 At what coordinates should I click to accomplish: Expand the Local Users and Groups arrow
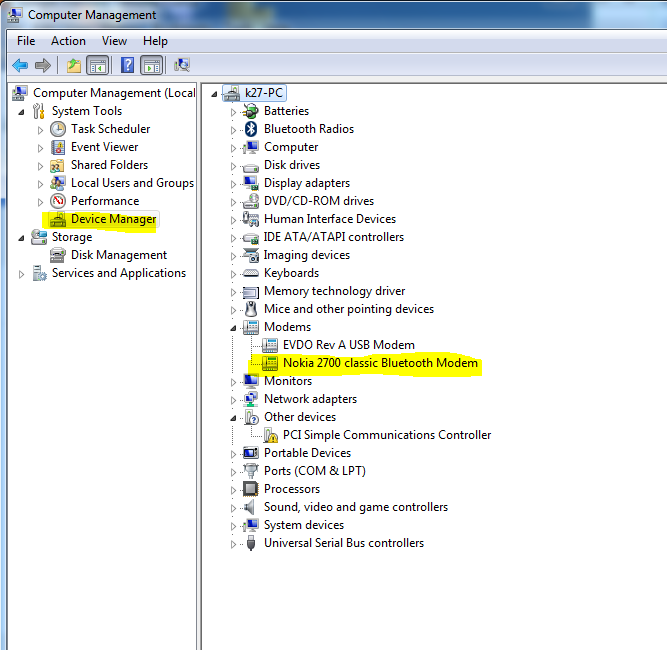click(x=40, y=184)
